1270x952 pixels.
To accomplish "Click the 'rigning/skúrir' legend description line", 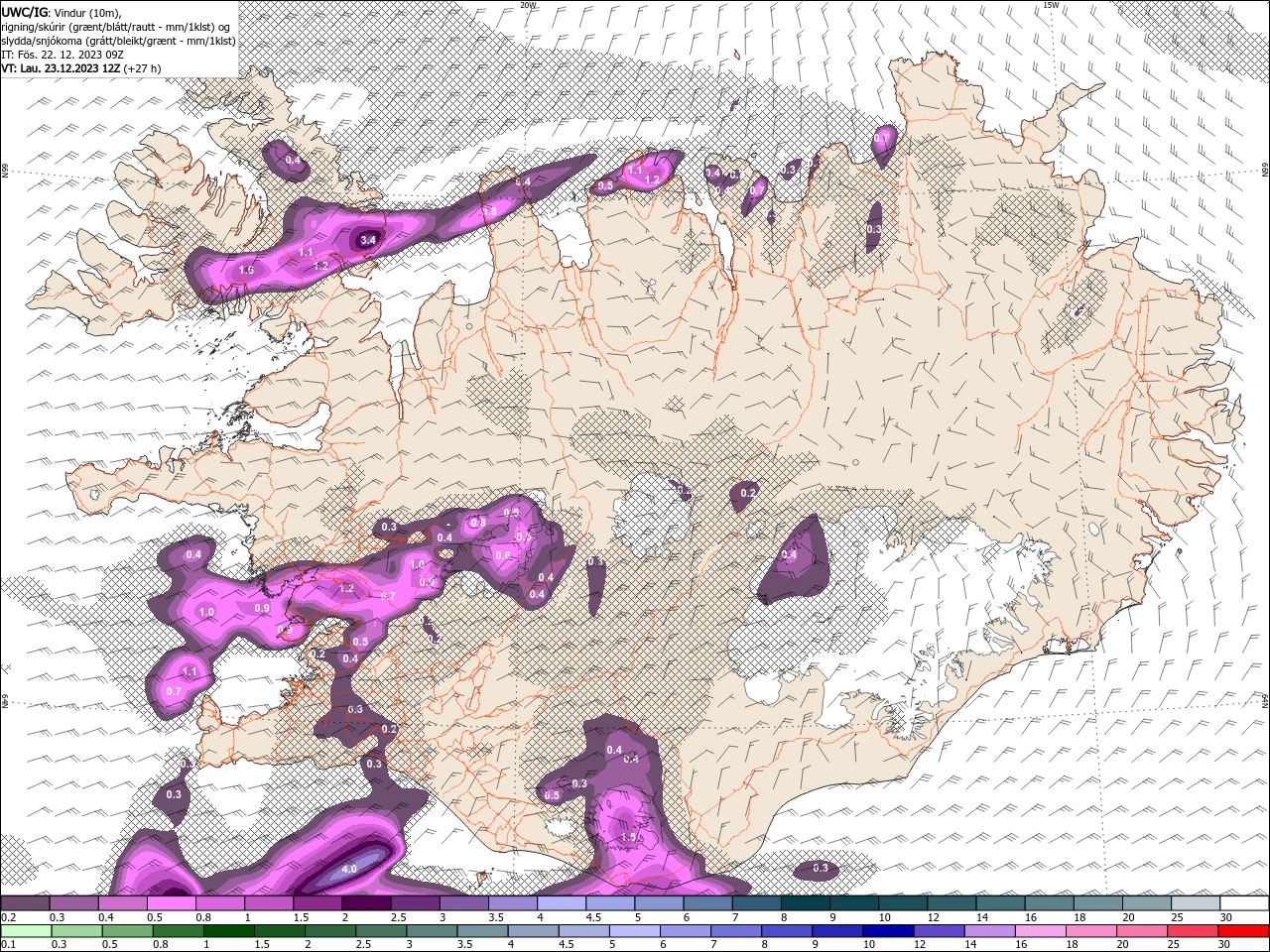I will (x=117, y=26).
